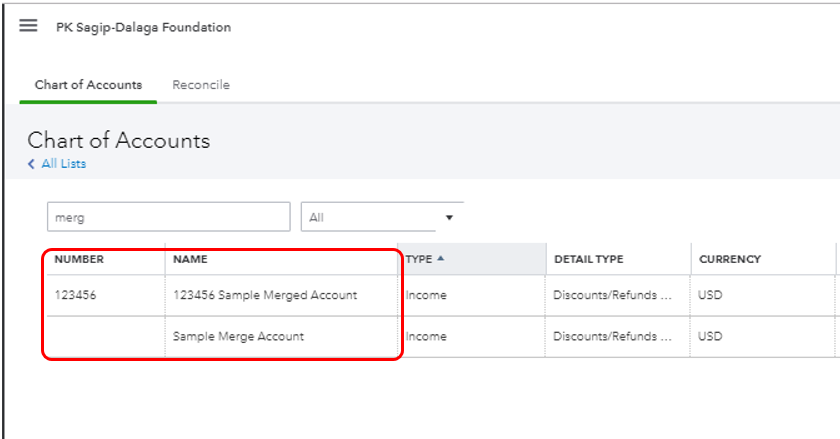840x439 pixels.
Task: Go back to All Lists
Action: (x=63, y=164)
